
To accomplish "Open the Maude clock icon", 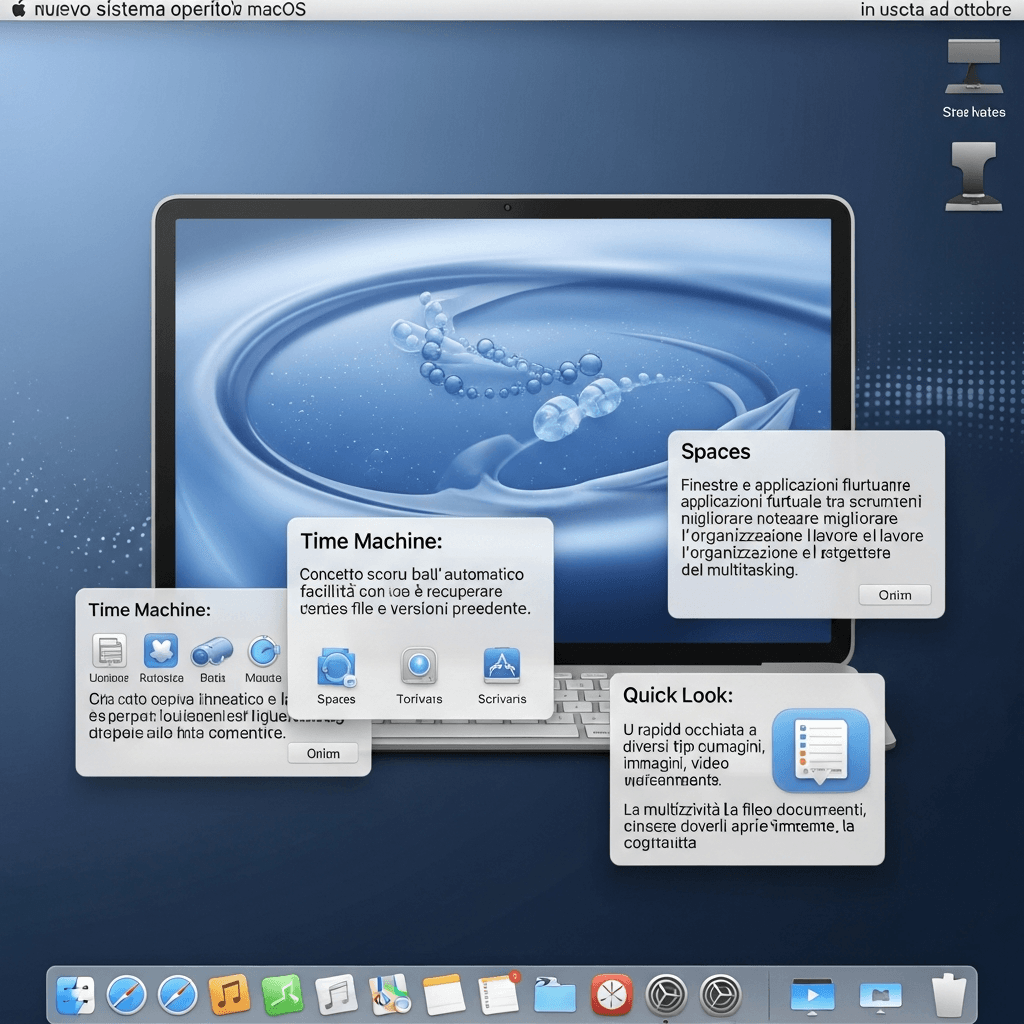I will coord(264,651).
